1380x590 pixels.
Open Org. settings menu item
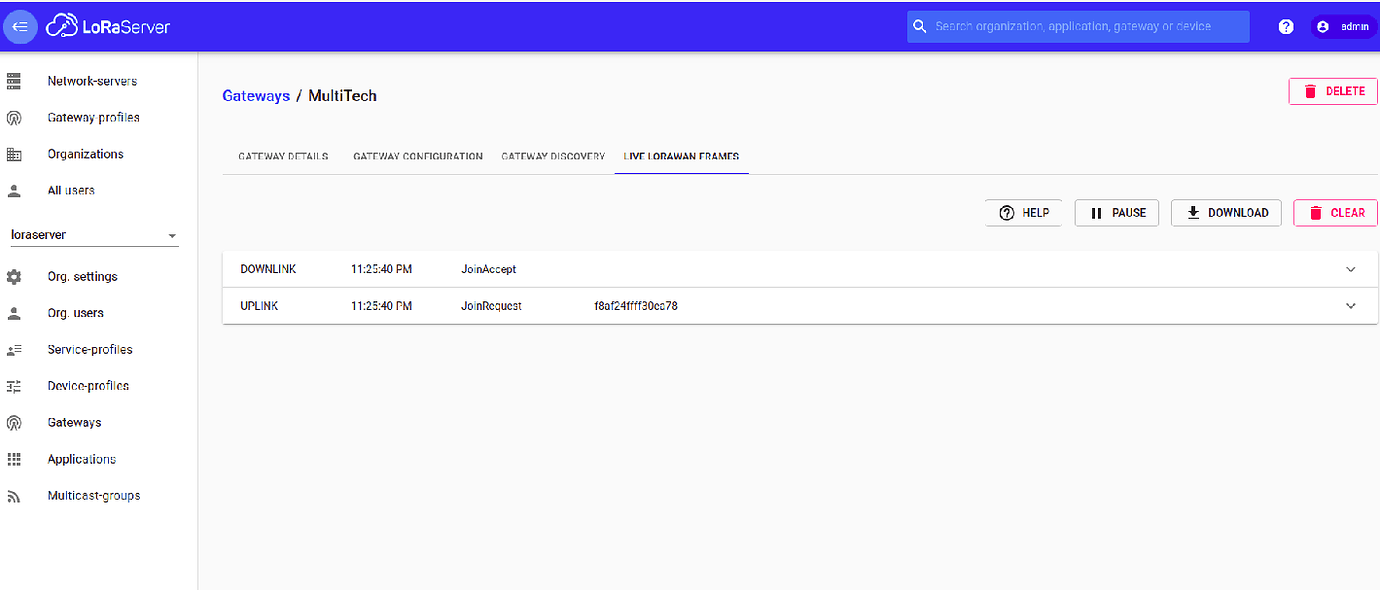(82, 277)
